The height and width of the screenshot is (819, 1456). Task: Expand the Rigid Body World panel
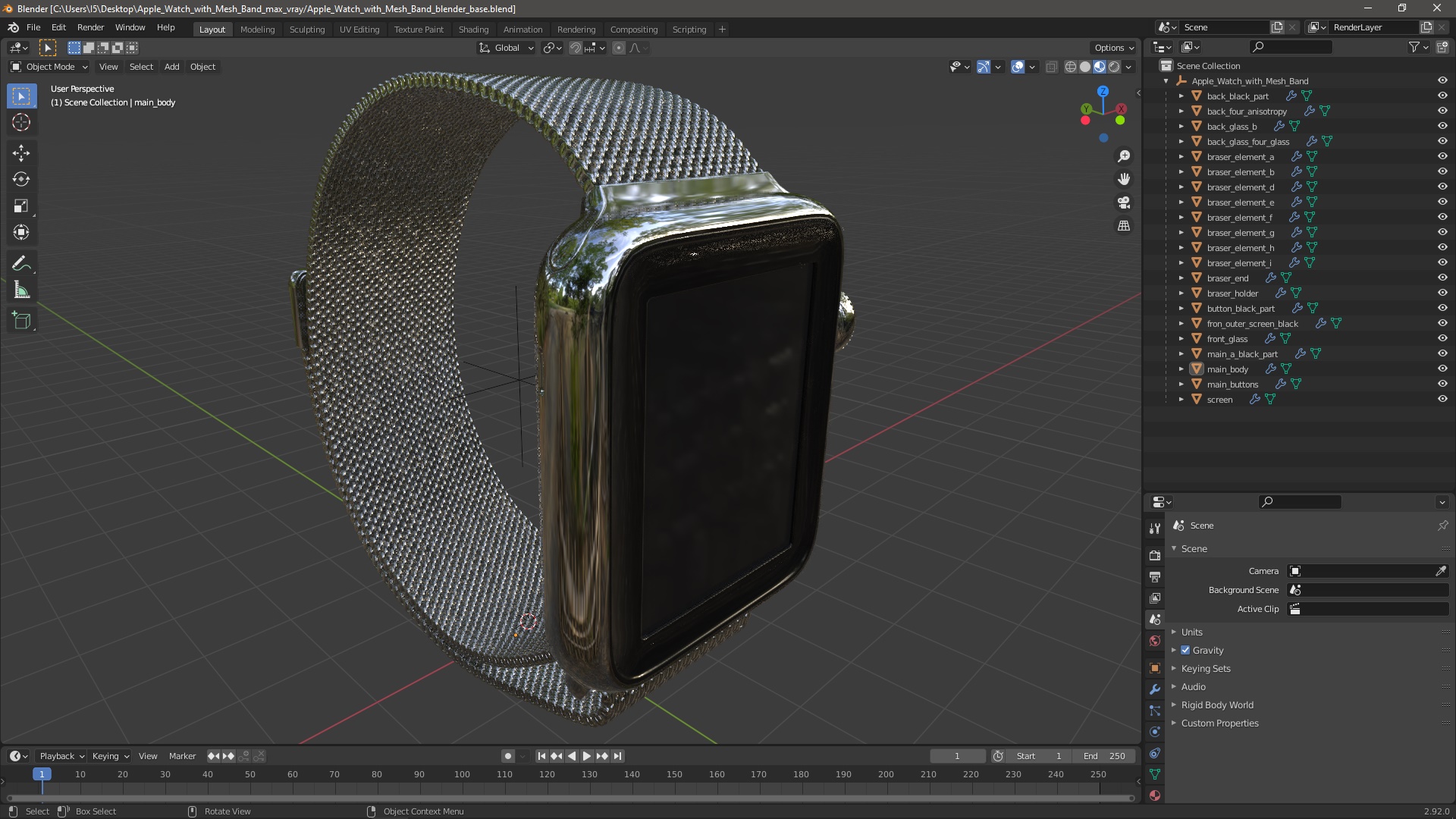pos(1216,704)
